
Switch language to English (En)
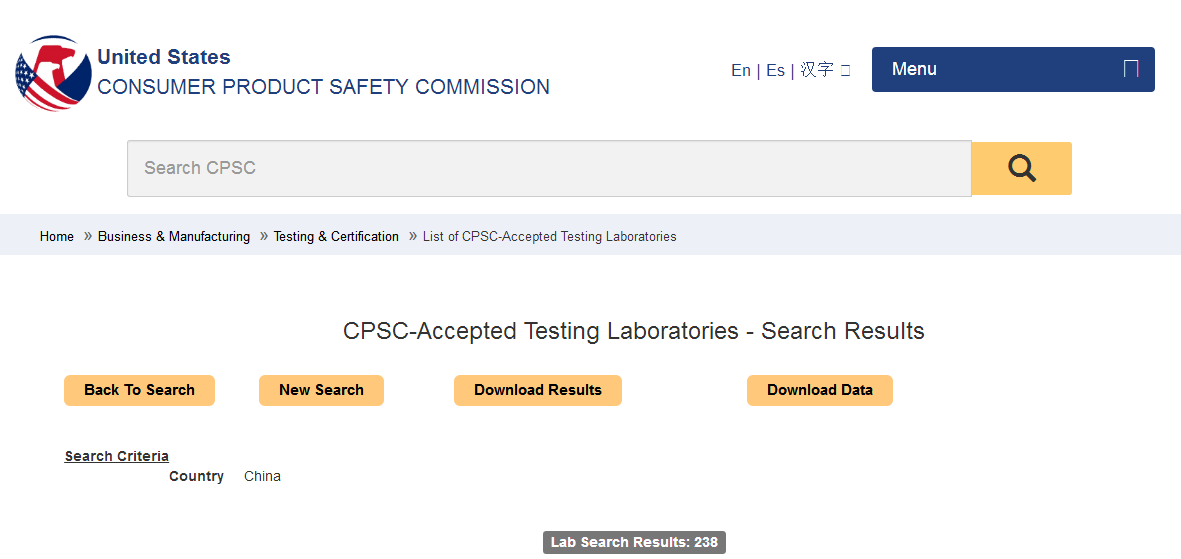[x=740, y=70]
